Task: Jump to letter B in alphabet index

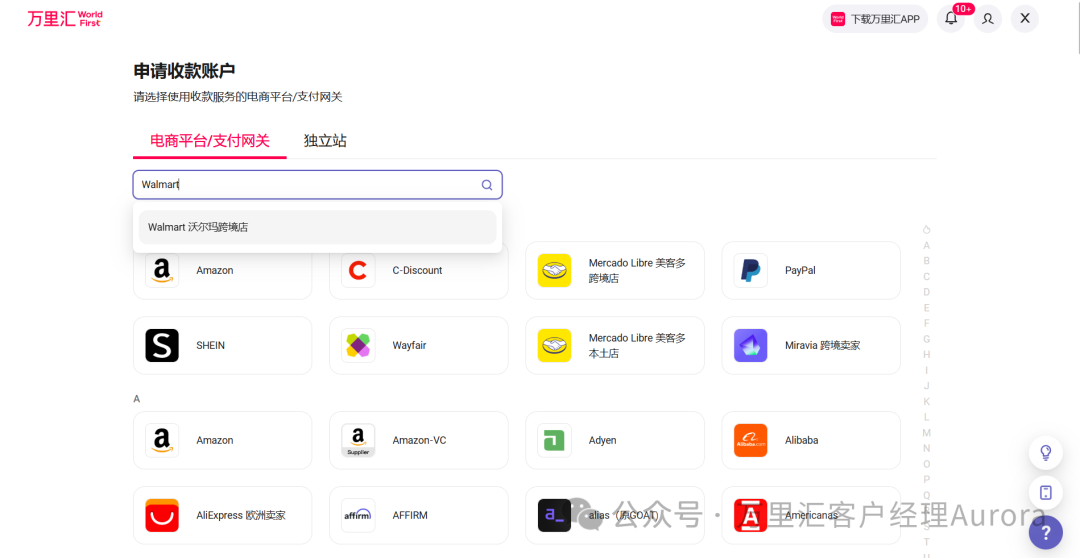Action: pyautogui.click(x=926, y=260)
